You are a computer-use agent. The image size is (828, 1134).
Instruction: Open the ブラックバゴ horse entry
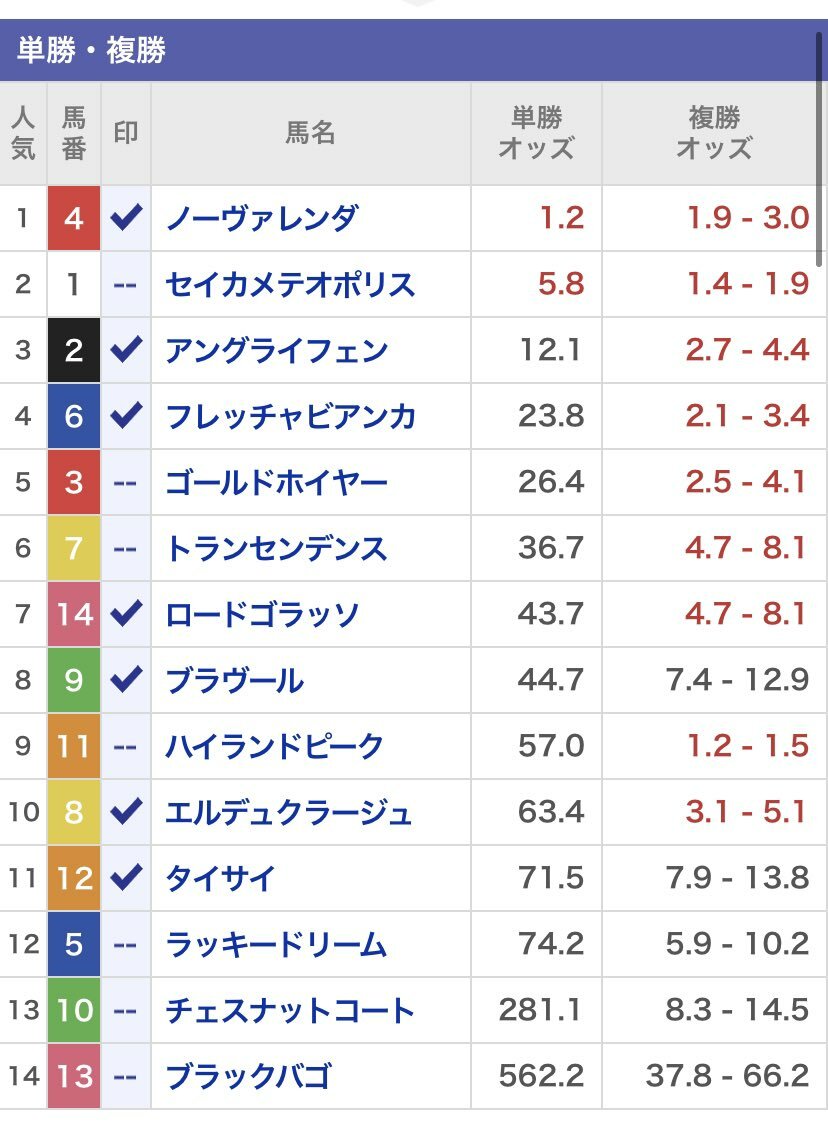[x=248, y=1076]
